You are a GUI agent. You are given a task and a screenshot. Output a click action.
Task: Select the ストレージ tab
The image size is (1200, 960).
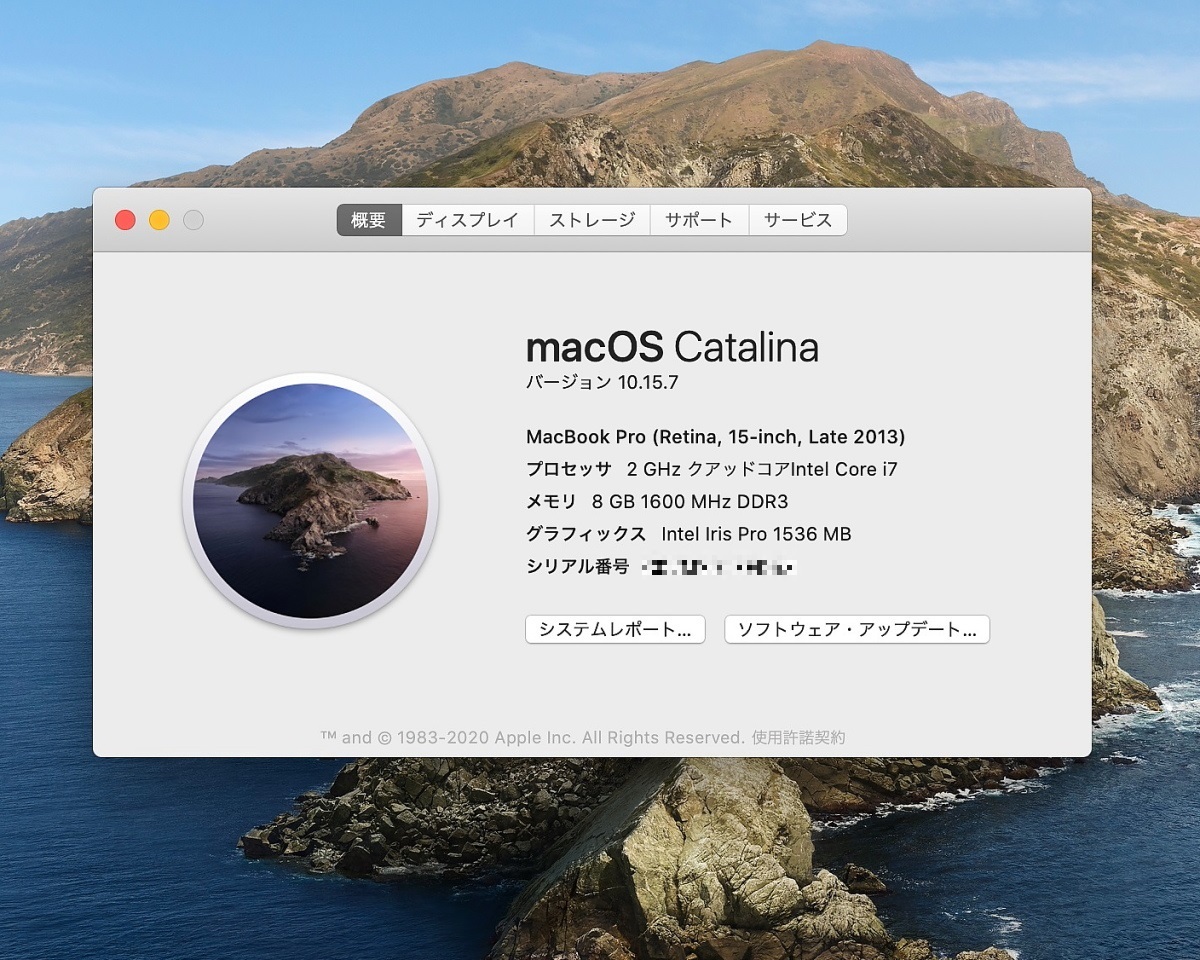pyautogui.click(x=592, y=220)
